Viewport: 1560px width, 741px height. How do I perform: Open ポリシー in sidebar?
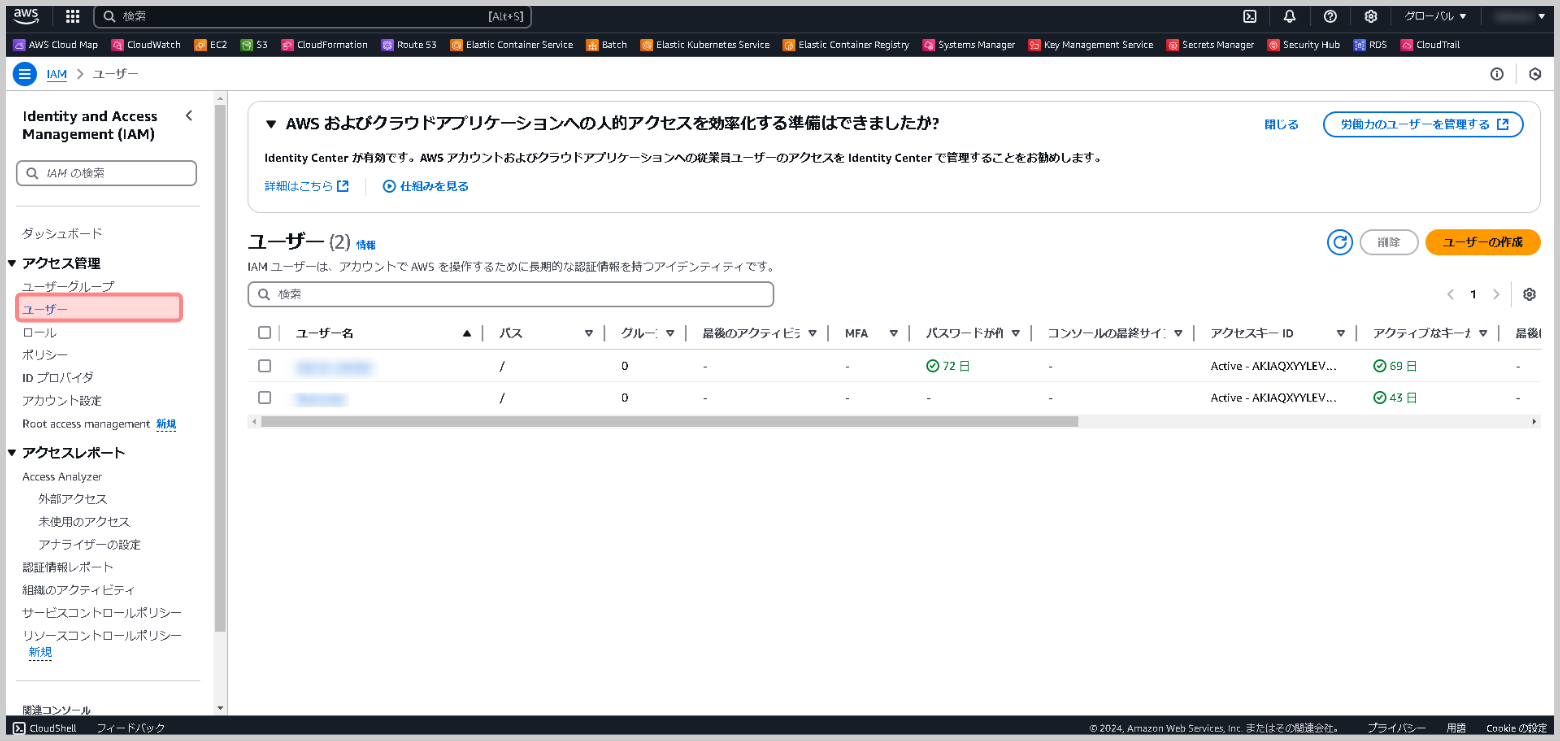(x=45, y=355)
